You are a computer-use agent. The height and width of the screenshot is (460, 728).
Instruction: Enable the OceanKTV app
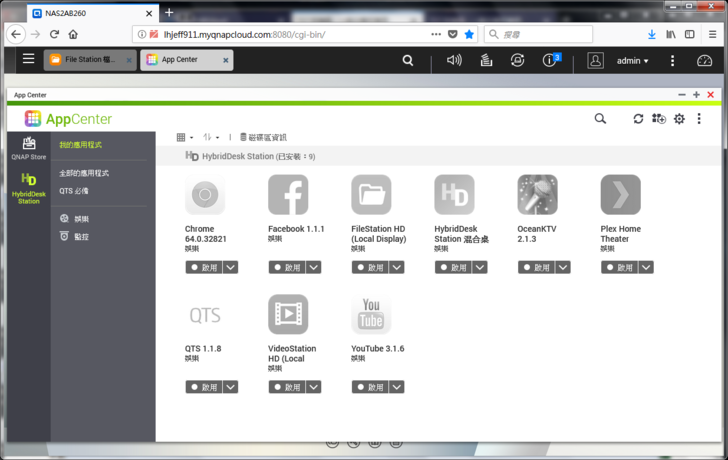(536, 267)
